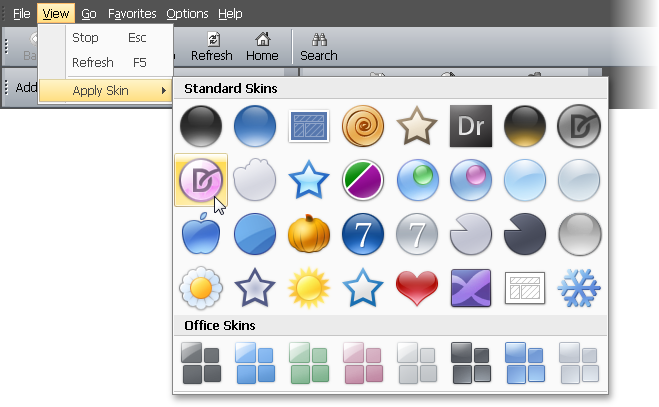Open Search with the binoculars button

[319, 46]
